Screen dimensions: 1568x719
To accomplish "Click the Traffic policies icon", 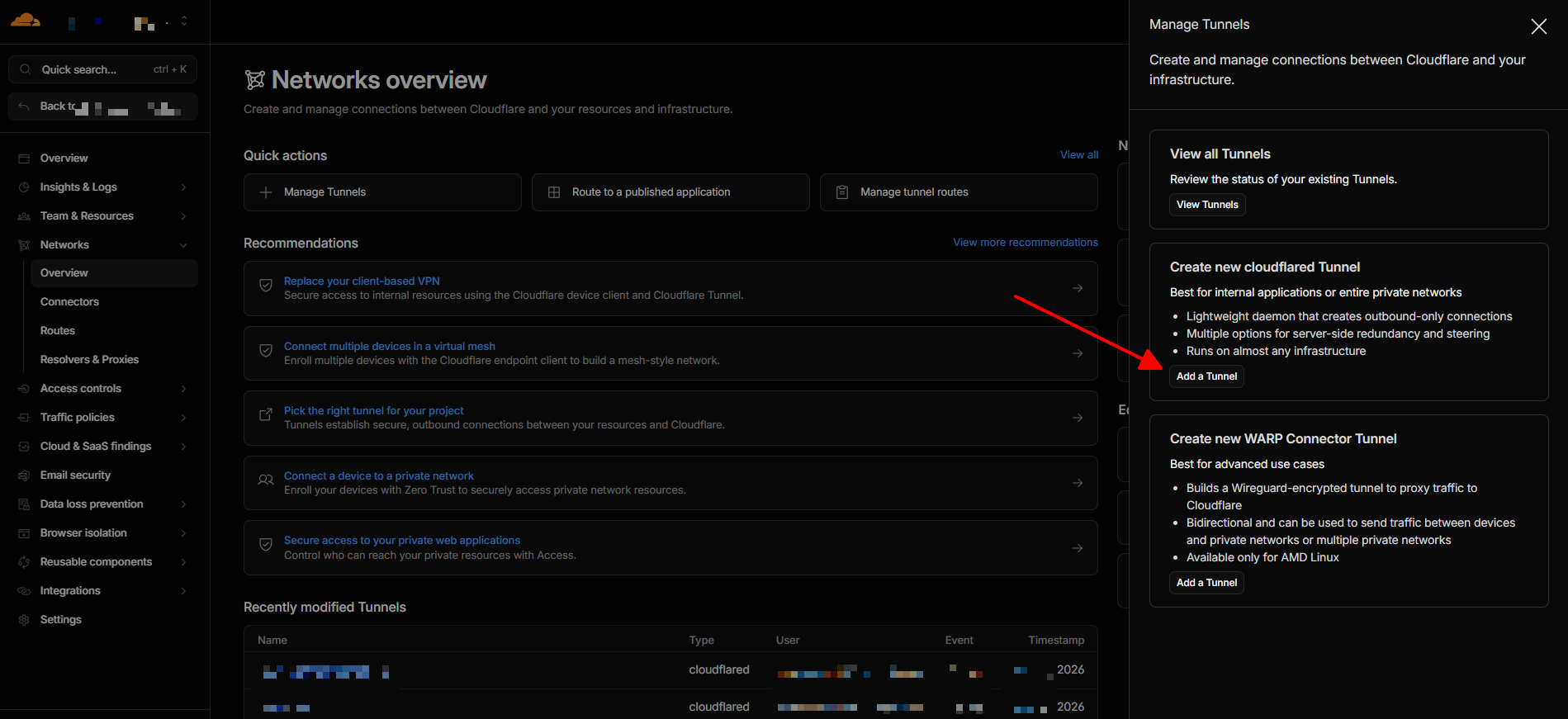I will coord(24,418).
